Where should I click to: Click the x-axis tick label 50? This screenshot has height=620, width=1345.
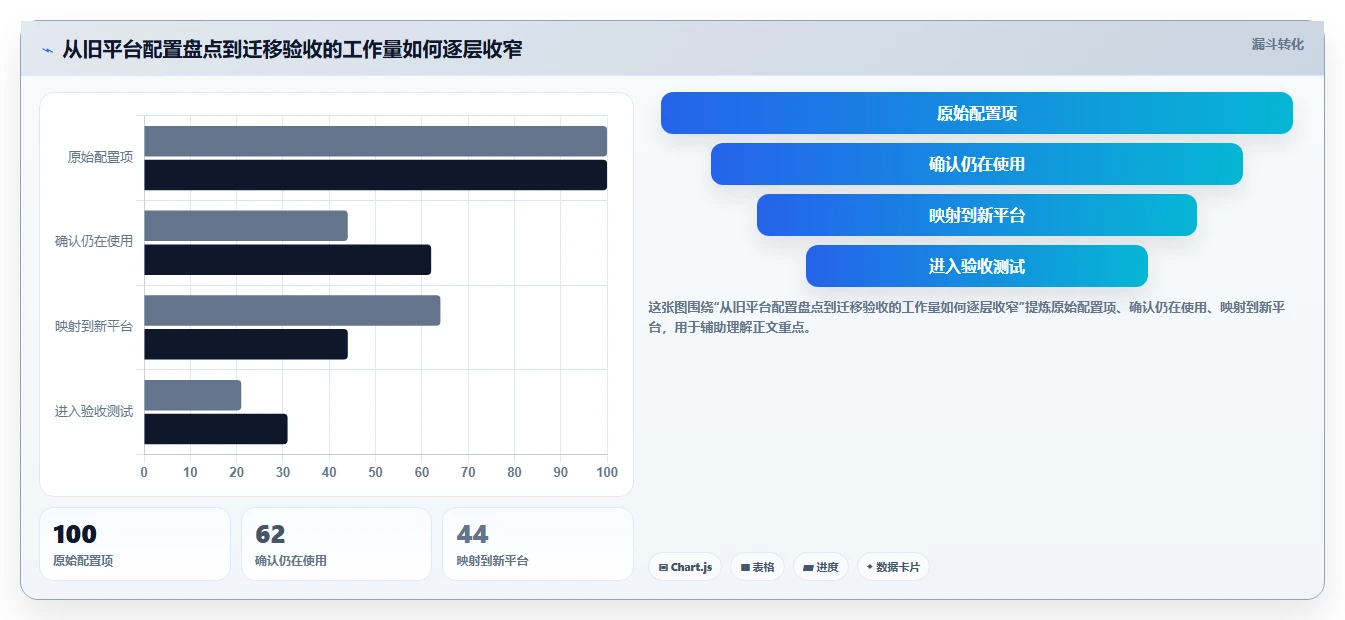click(375, 472)
